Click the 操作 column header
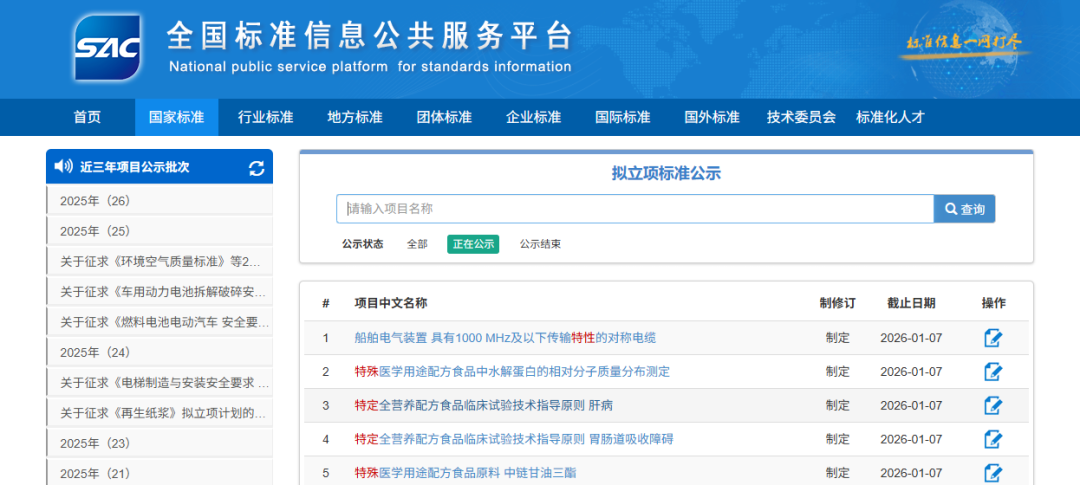The width and height of the screenshot is (1080, 485). click(x=993, y=303)
